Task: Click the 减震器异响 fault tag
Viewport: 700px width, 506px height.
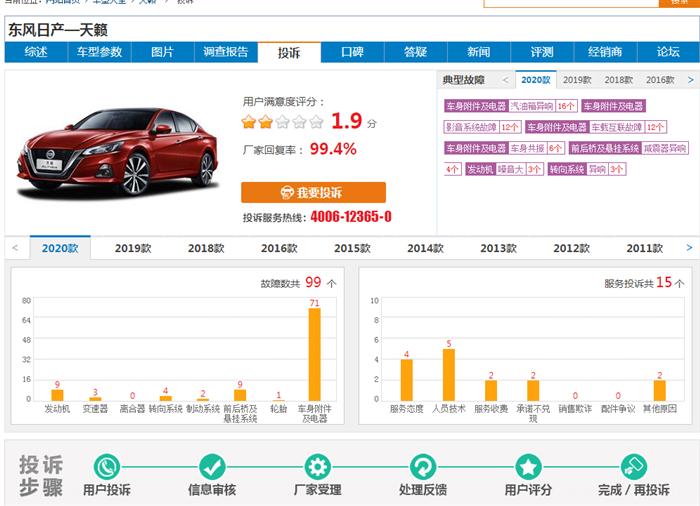Action: point(629,148)
